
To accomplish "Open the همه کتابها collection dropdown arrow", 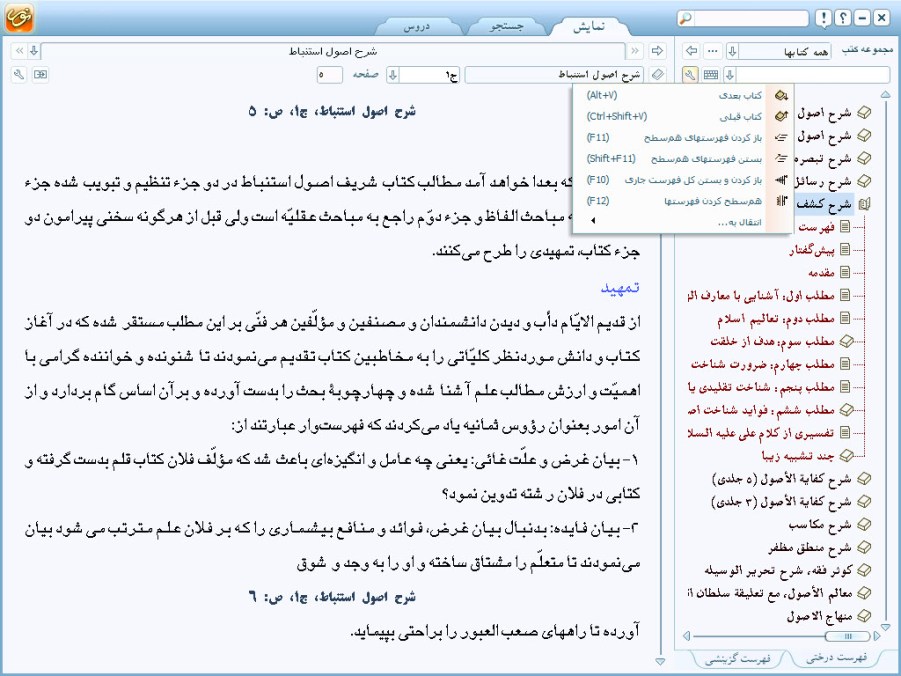I will point(732,51).
